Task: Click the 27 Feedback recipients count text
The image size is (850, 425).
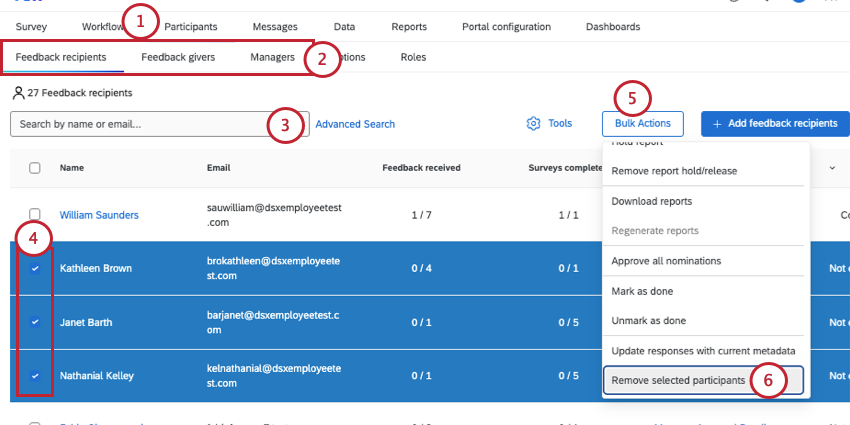Action: pyautogui.click(x=80, y=93)
